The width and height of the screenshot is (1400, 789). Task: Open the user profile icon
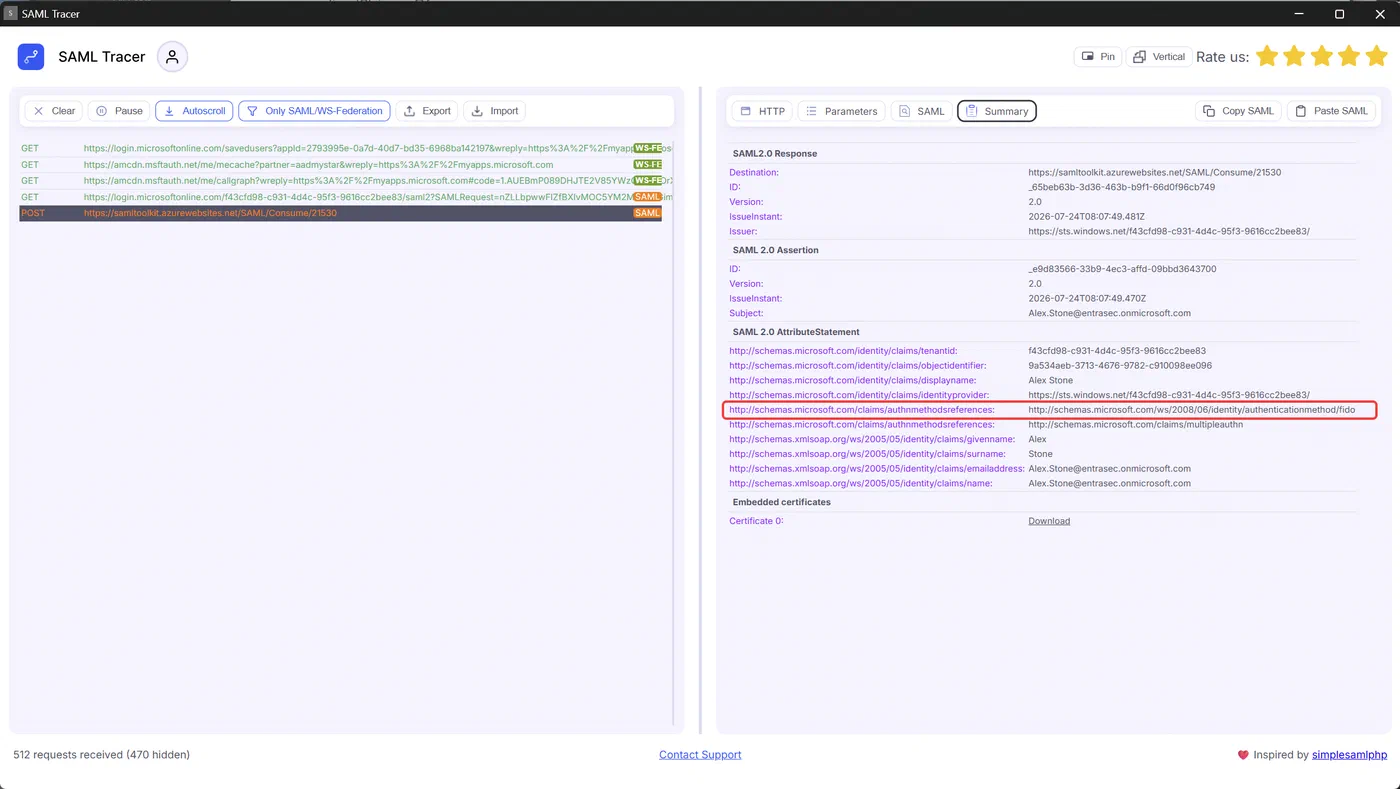pyautogui.click(x=172, y=57)
